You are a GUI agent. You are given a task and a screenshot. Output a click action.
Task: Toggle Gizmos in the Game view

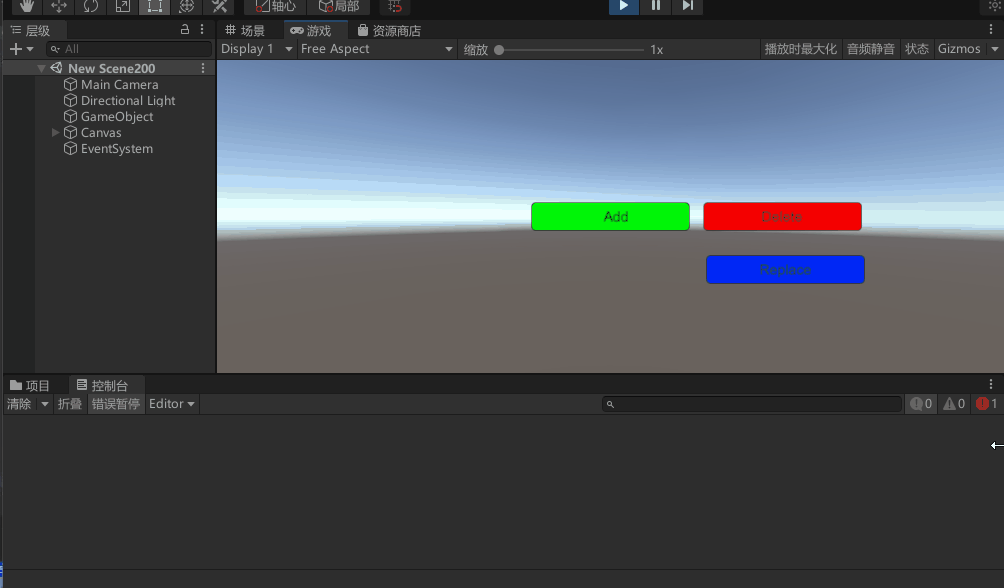pyautogui.click(x=959, y=49)
